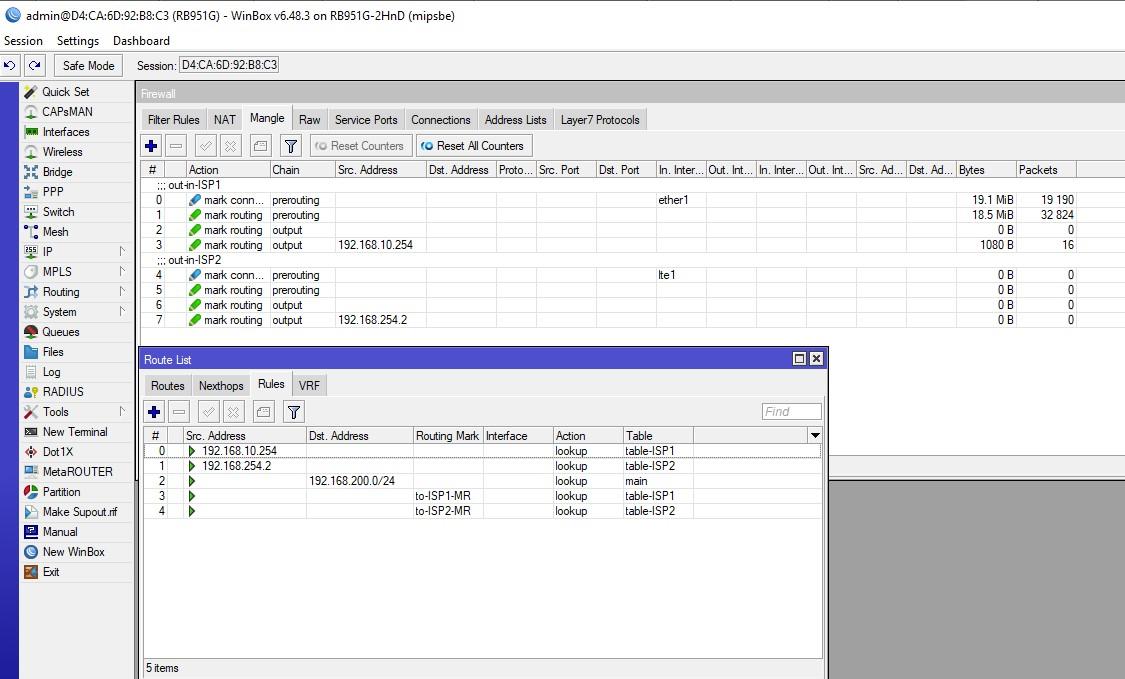
Task: Open the Switch section
Action: (58, 212)
